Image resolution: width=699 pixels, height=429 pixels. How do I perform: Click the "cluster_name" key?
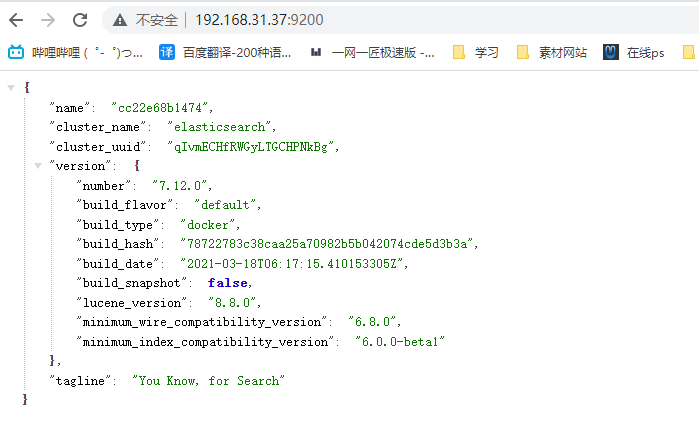point(98,127)
